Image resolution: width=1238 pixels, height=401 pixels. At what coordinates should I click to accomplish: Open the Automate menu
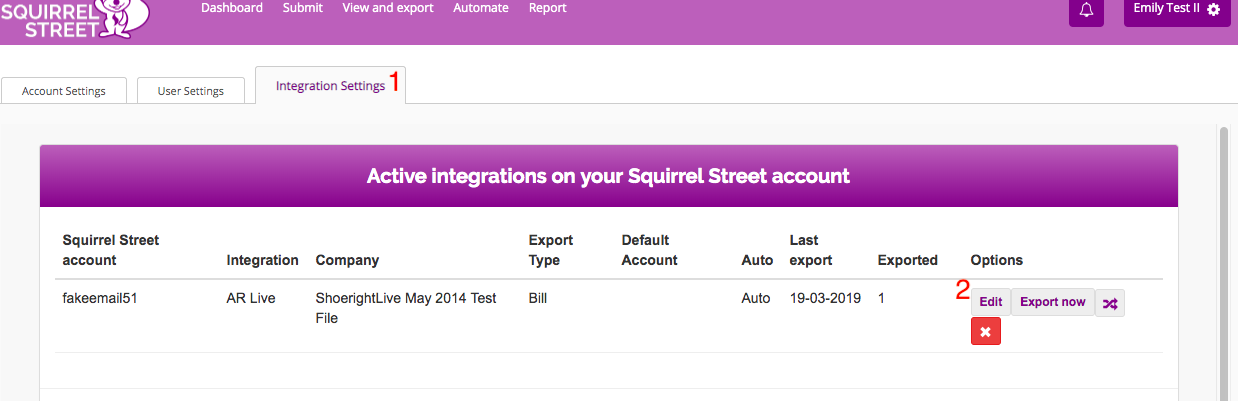(x=481, y=8)
